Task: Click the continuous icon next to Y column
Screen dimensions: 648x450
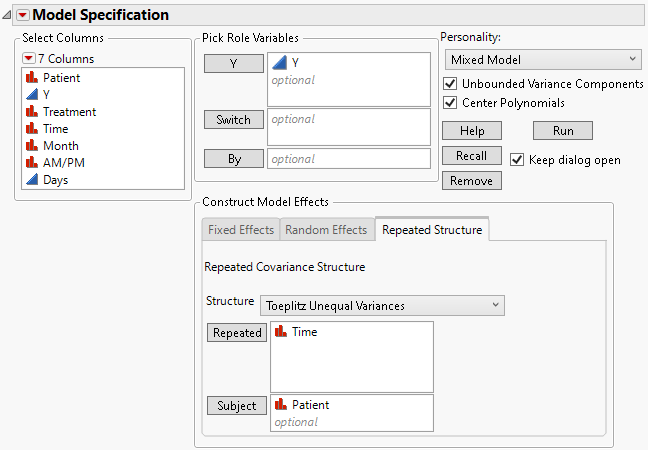Action: pos(31,95)
